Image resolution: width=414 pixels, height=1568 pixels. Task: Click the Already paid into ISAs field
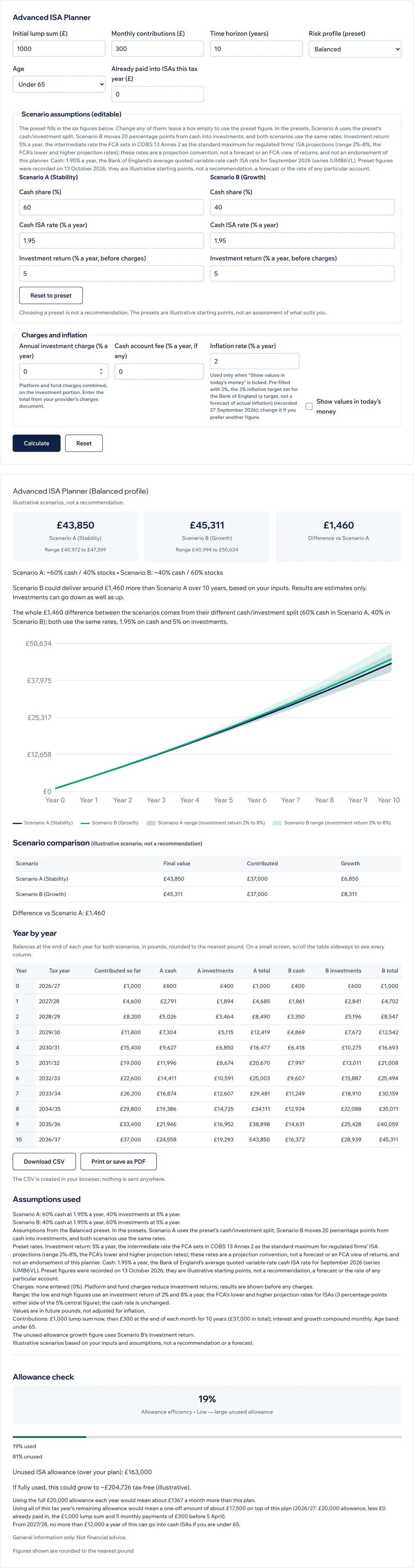(x=157, y=94)
